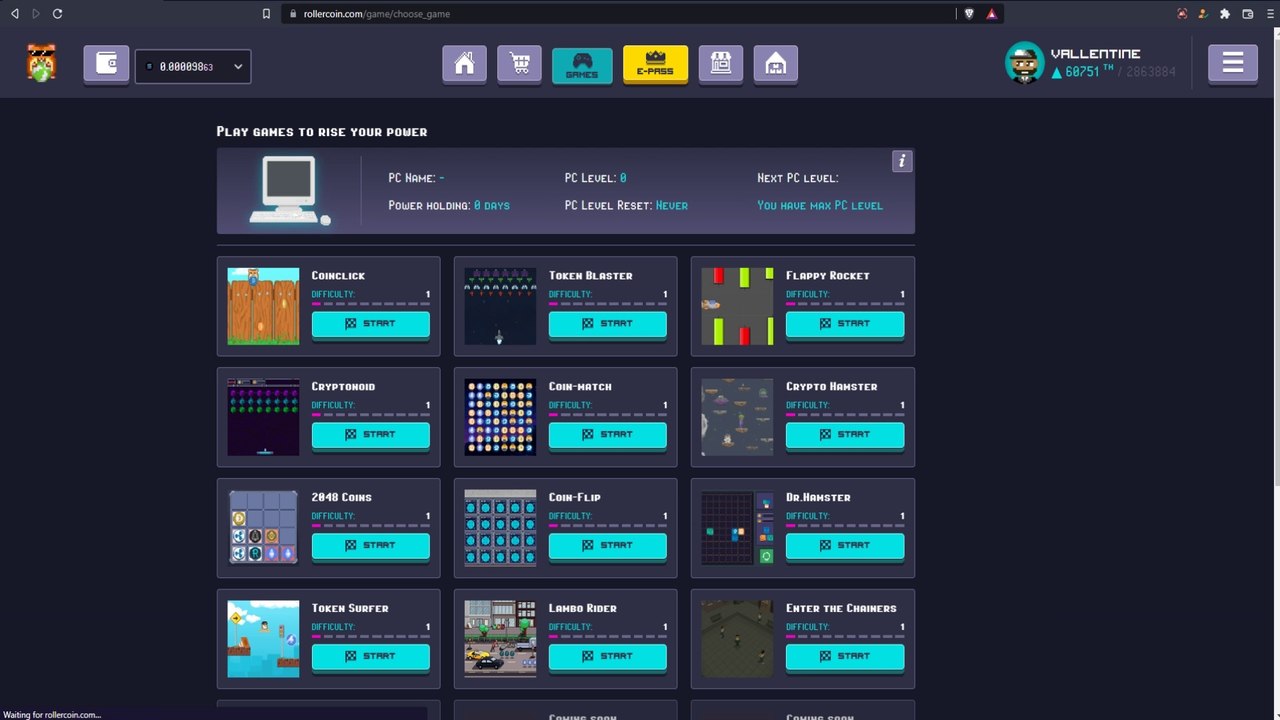Click the Coinclick game thumbnail

point(263,306)
